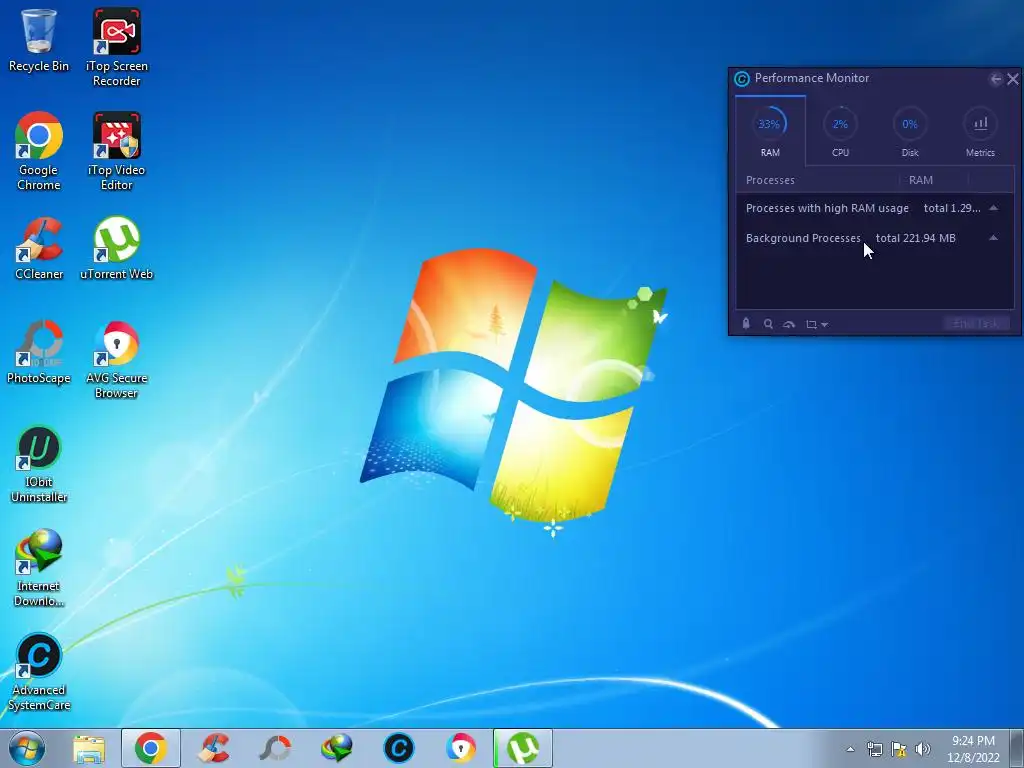Select the uTorrent Web desktop shortcut
Screen dimensions: 1024x768
[116, 248]
